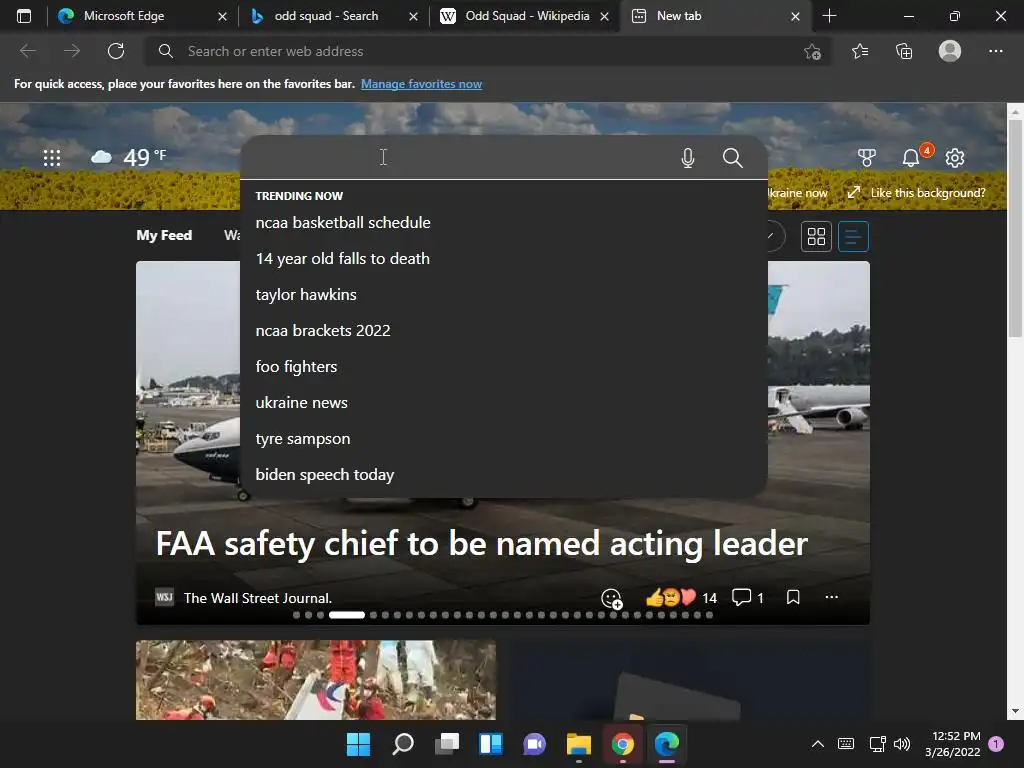
Task: Open Task View in the taskbar
Action: [x=447, y=744]
